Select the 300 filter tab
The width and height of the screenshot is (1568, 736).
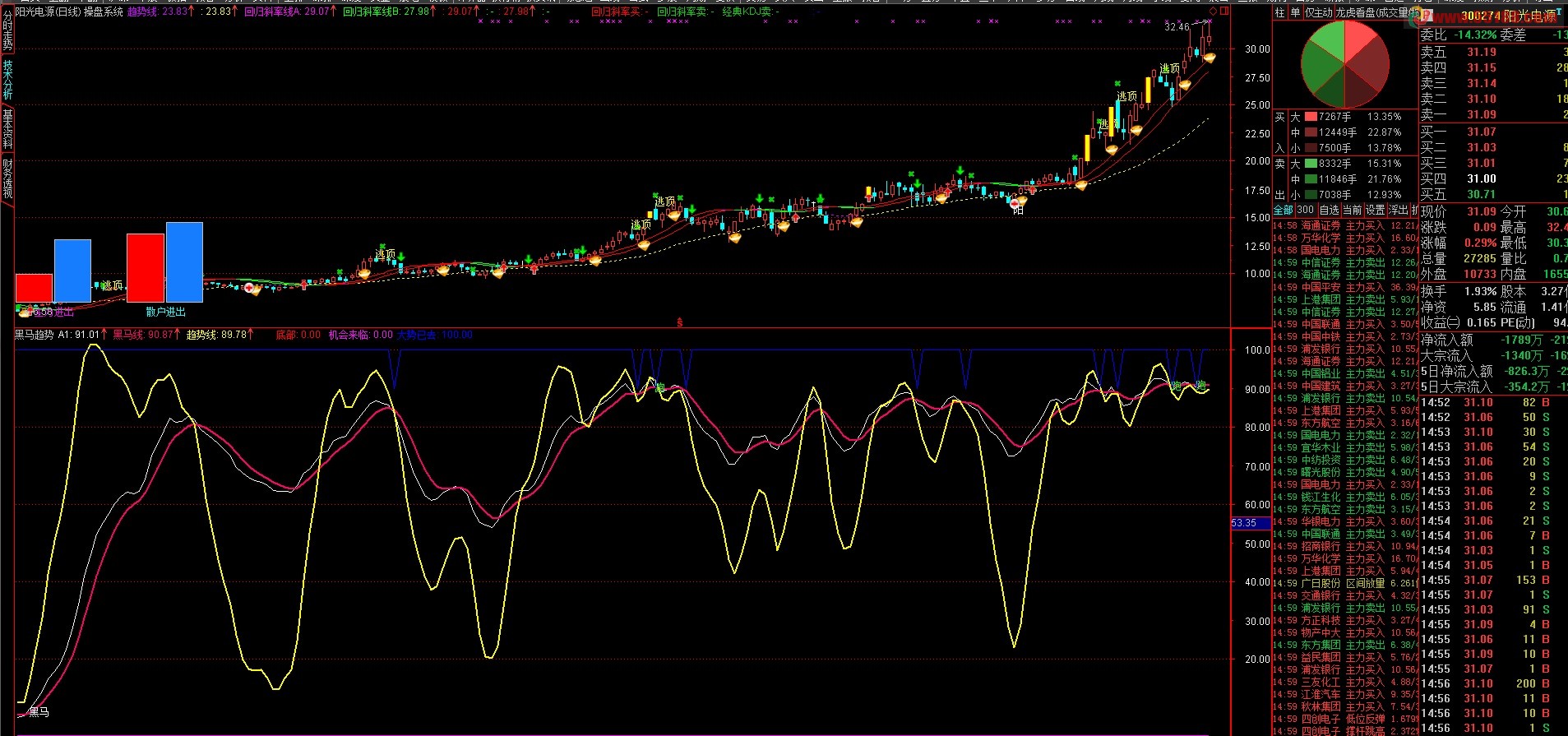point(1305,211)
